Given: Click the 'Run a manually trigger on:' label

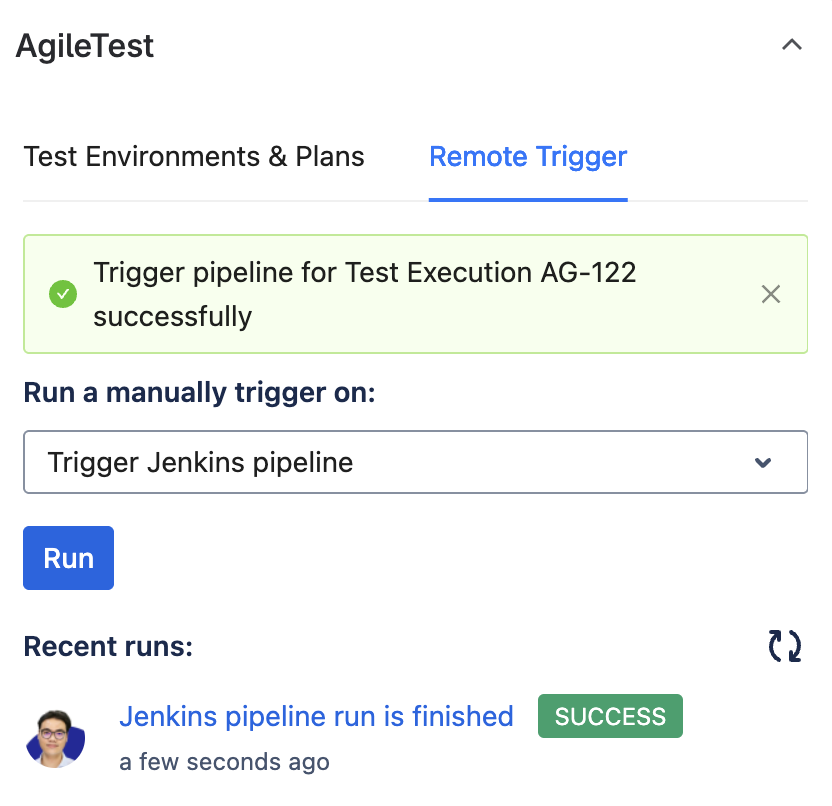Looking at the screenshot, I should point(199,393).
